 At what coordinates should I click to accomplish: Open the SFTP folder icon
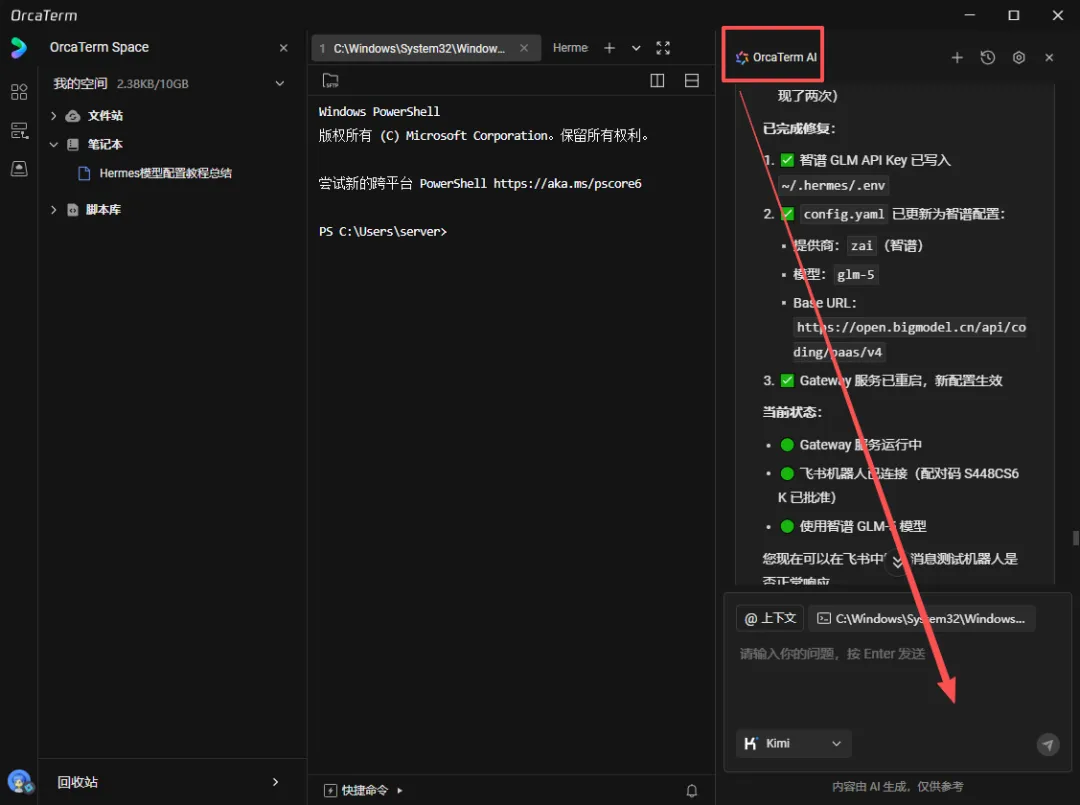pos(331,81)
